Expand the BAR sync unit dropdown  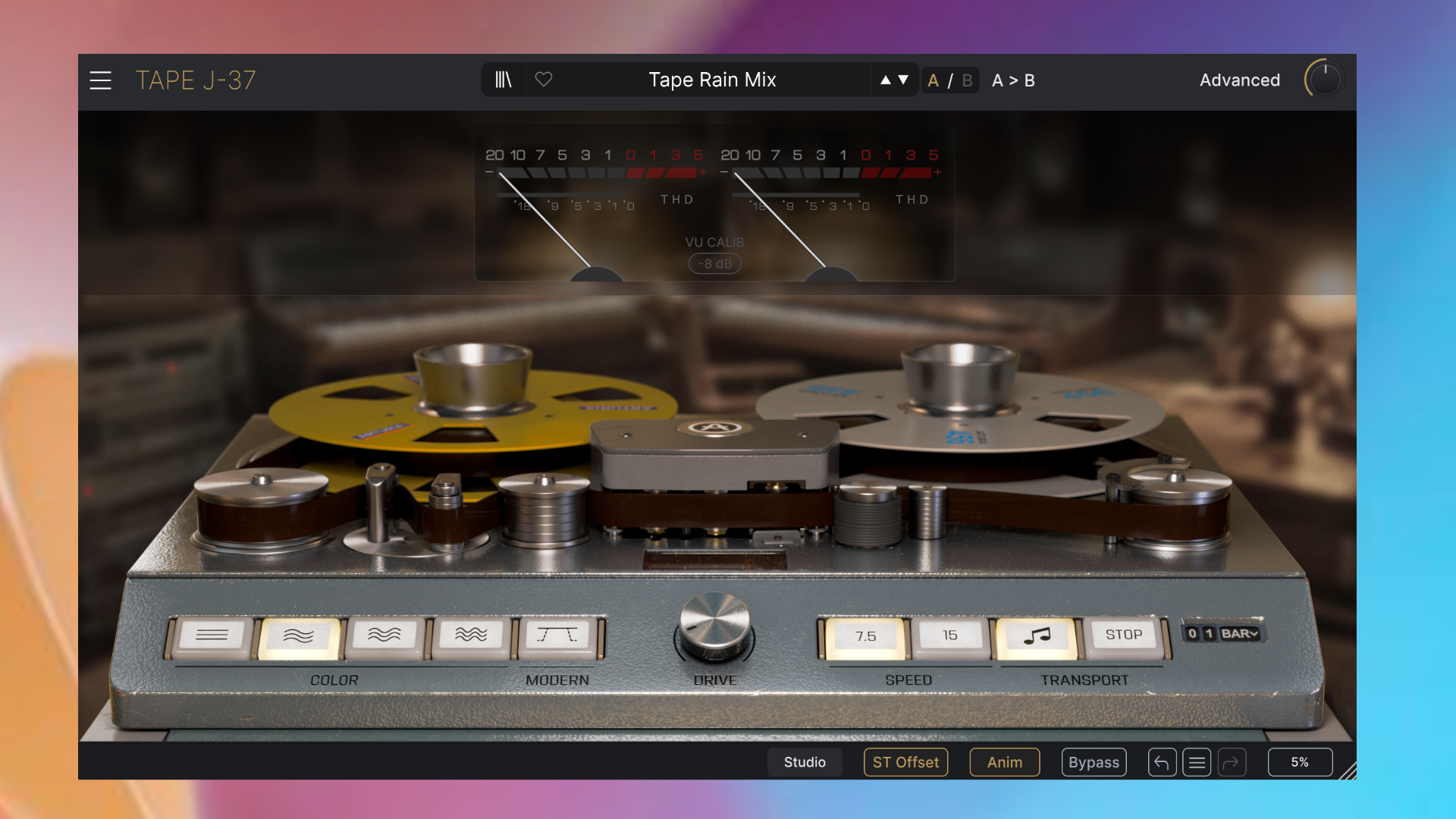click(x=1239, y=634)
